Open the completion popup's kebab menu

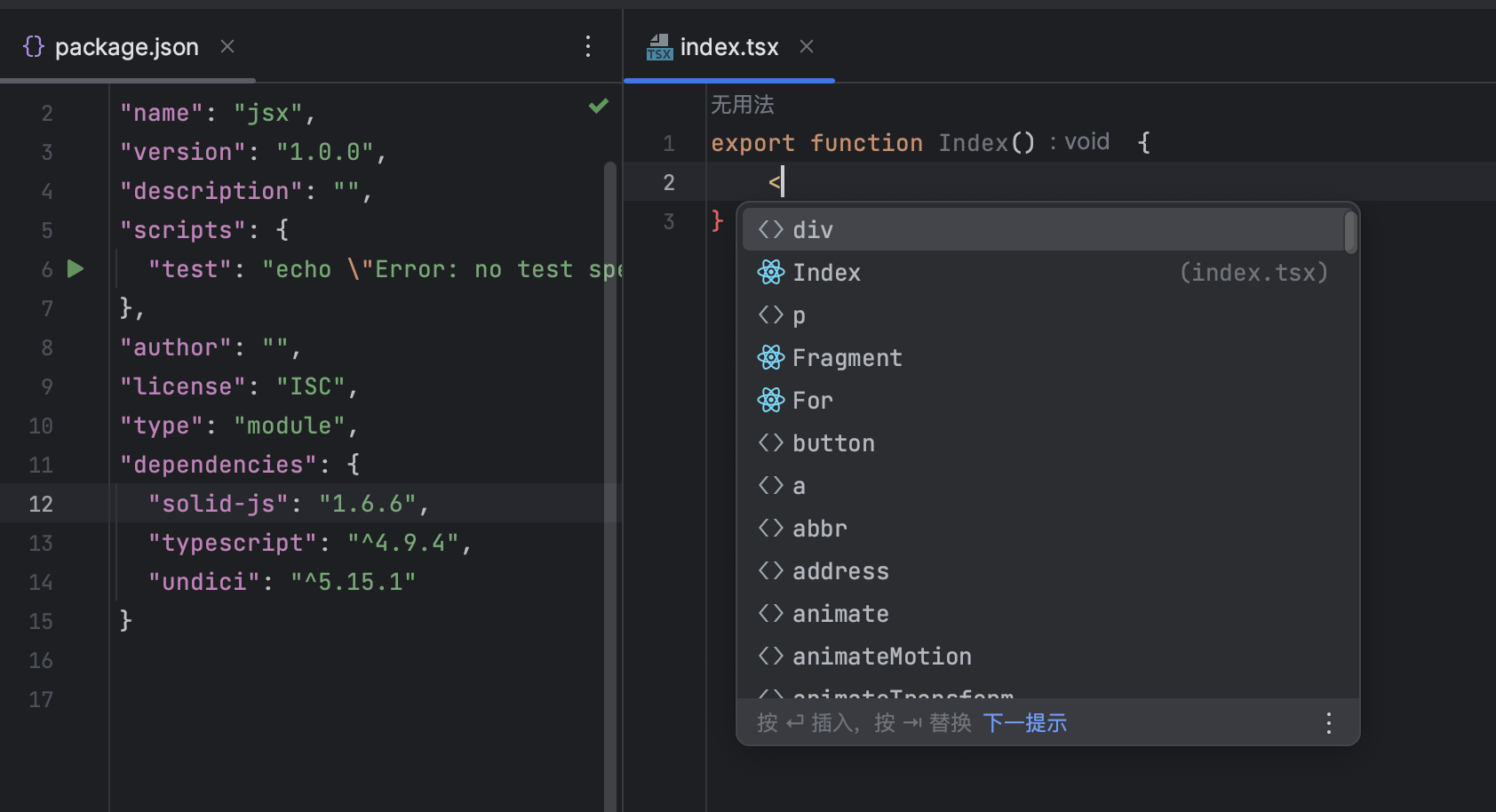[1328, 722]
